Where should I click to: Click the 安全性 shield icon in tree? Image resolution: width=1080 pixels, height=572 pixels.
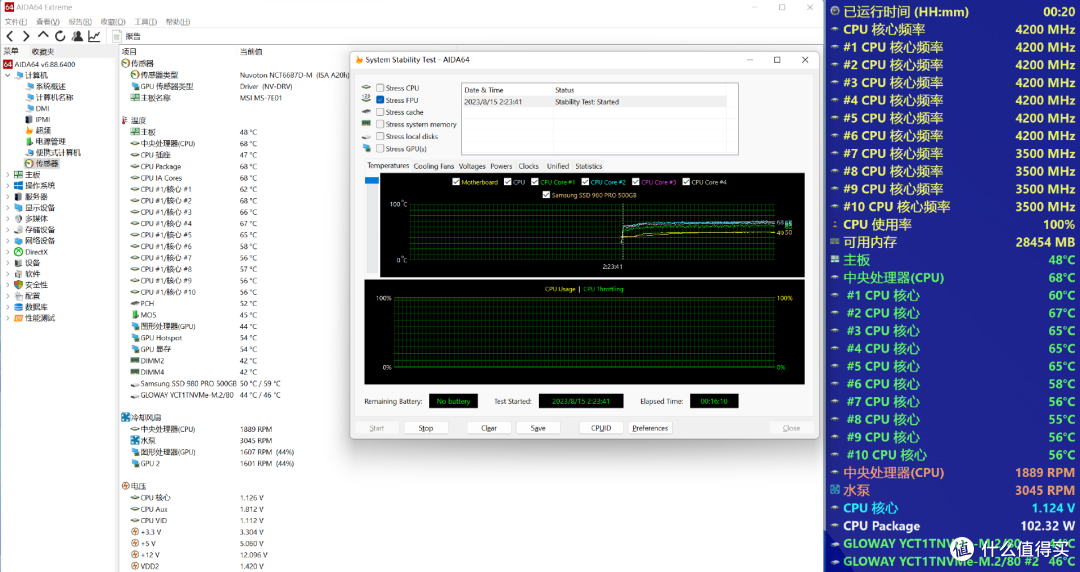tap(19, 285)
